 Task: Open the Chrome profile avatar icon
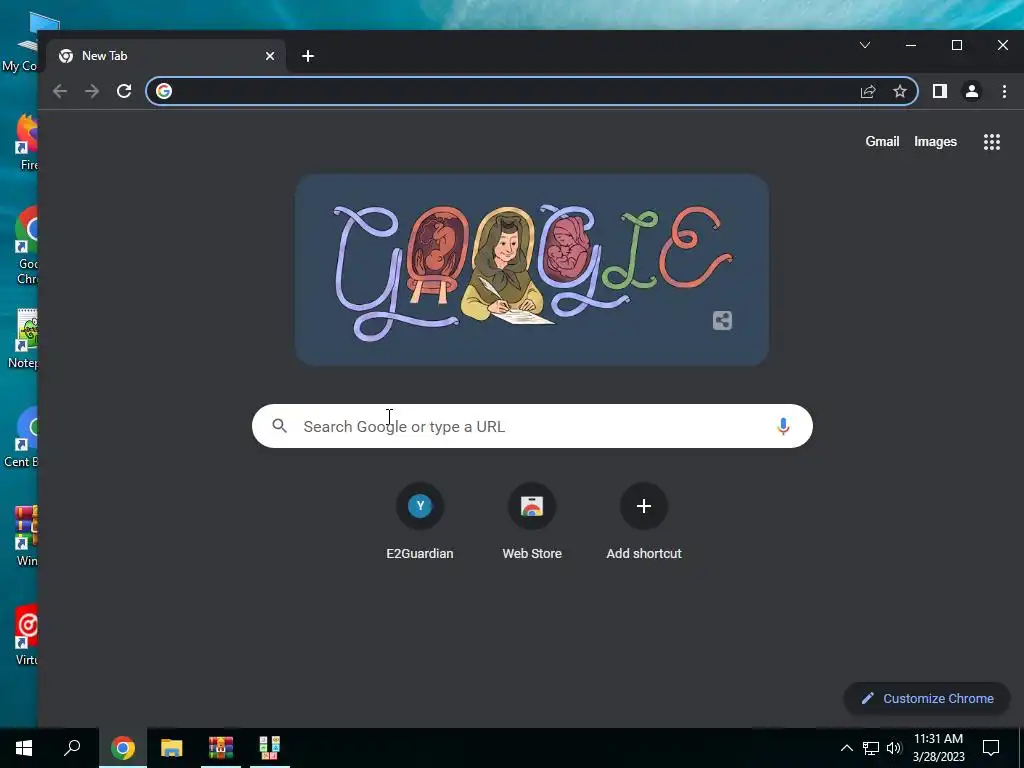click(972, 91)
